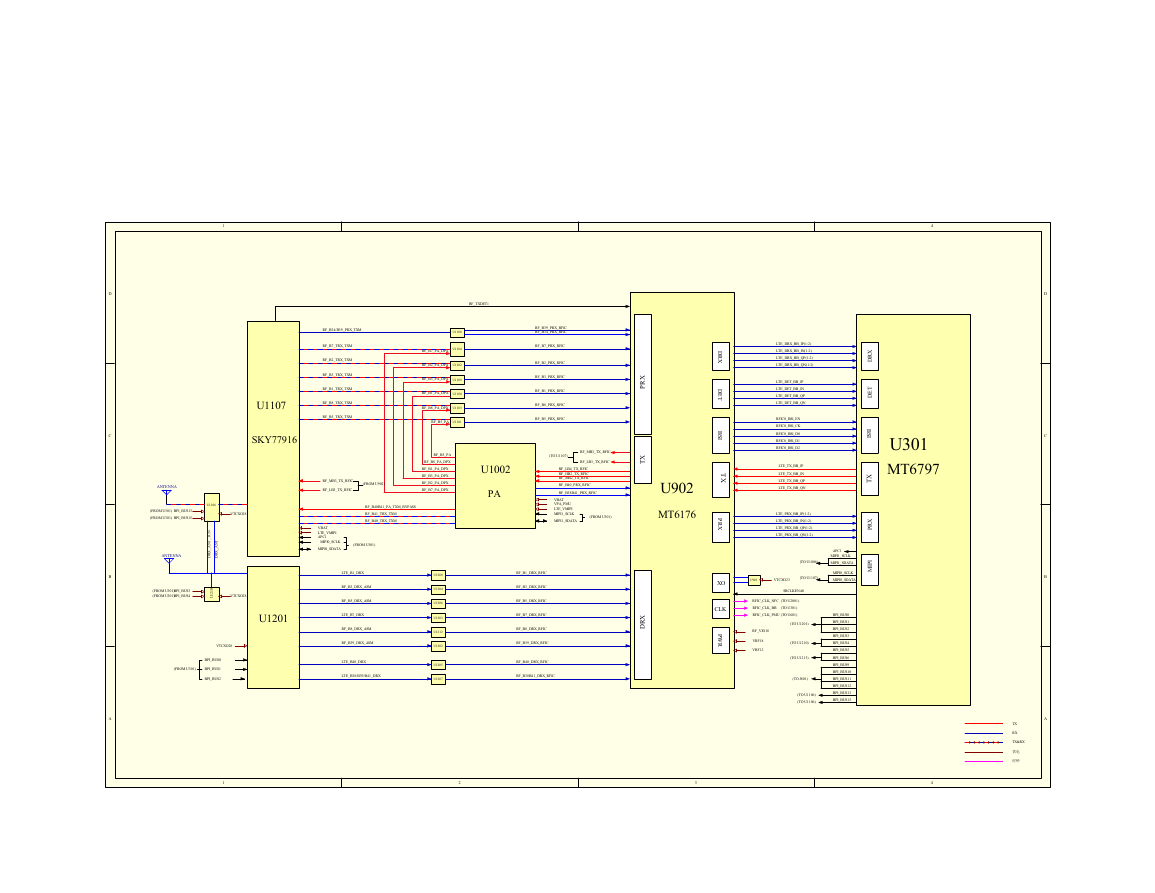Select the U1201 block
Screen dimensions: 1155x893
[273, 627]
